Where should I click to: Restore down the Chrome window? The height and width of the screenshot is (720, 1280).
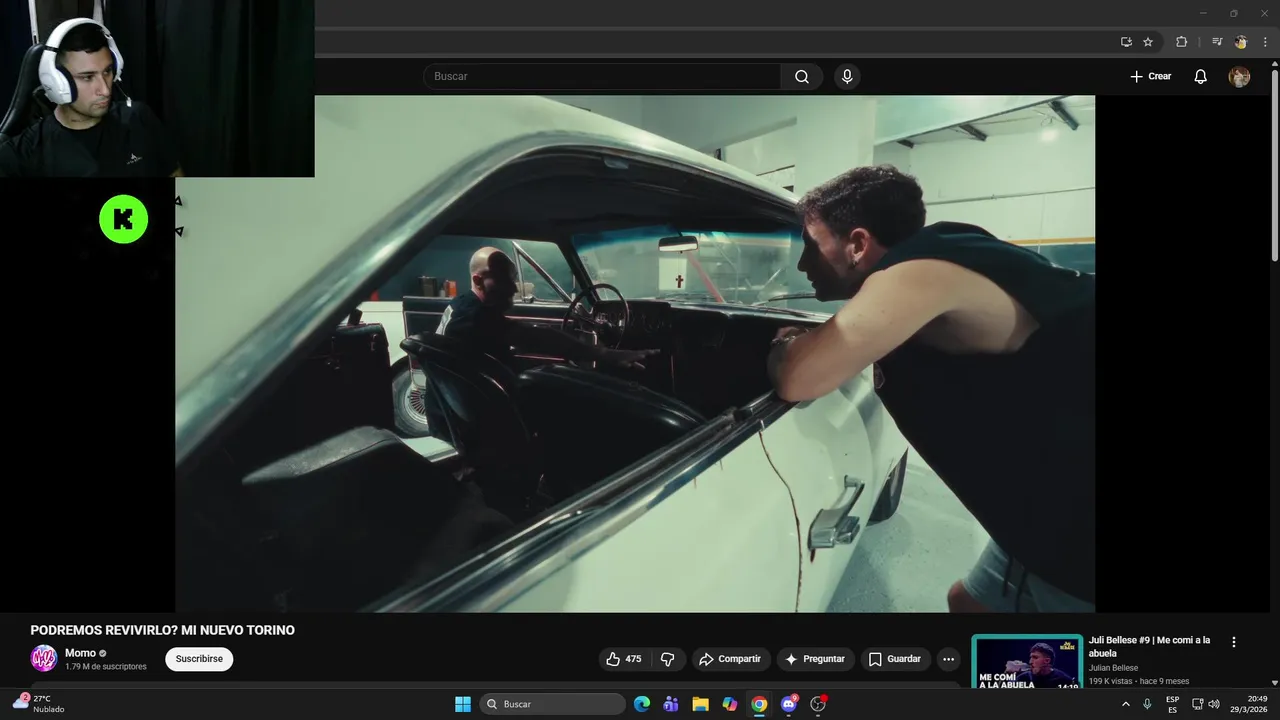point(1233,13)
